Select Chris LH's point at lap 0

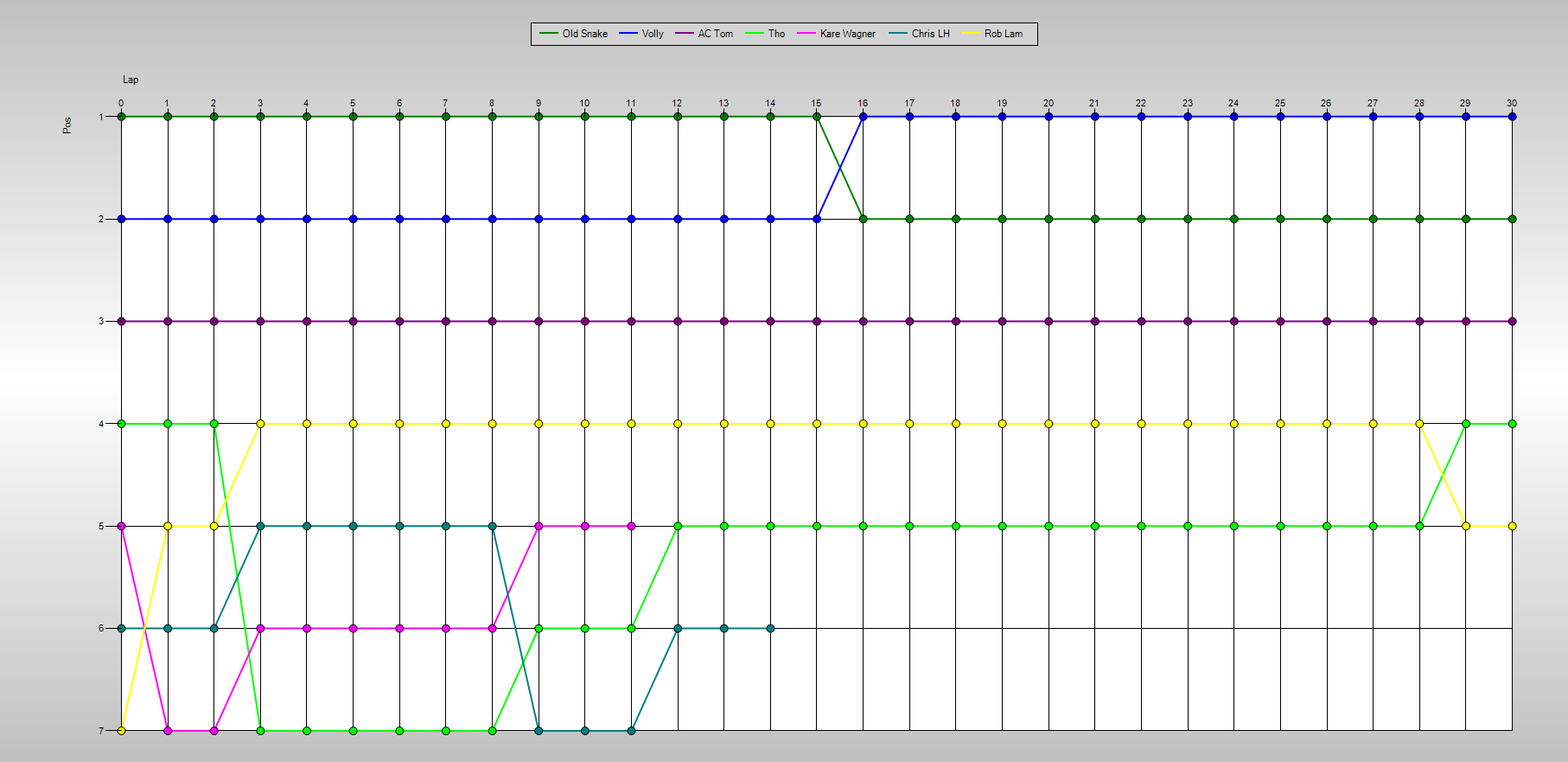(x=121, y=628)
